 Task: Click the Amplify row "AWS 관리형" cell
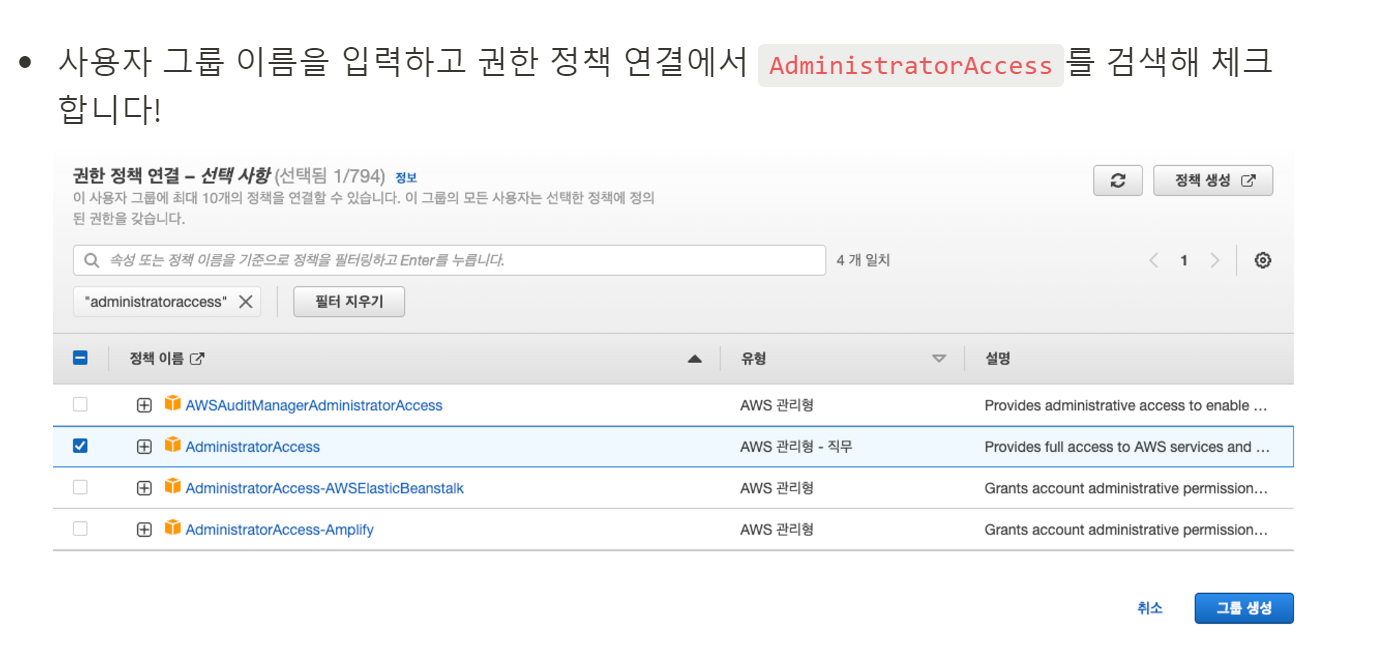click(x=777, y=530)
